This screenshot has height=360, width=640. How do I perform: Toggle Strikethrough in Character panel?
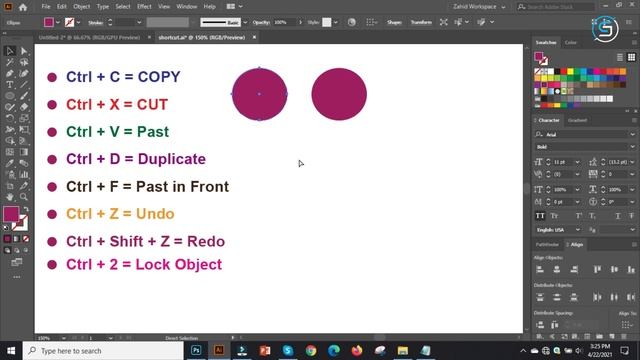pos(631,216)
